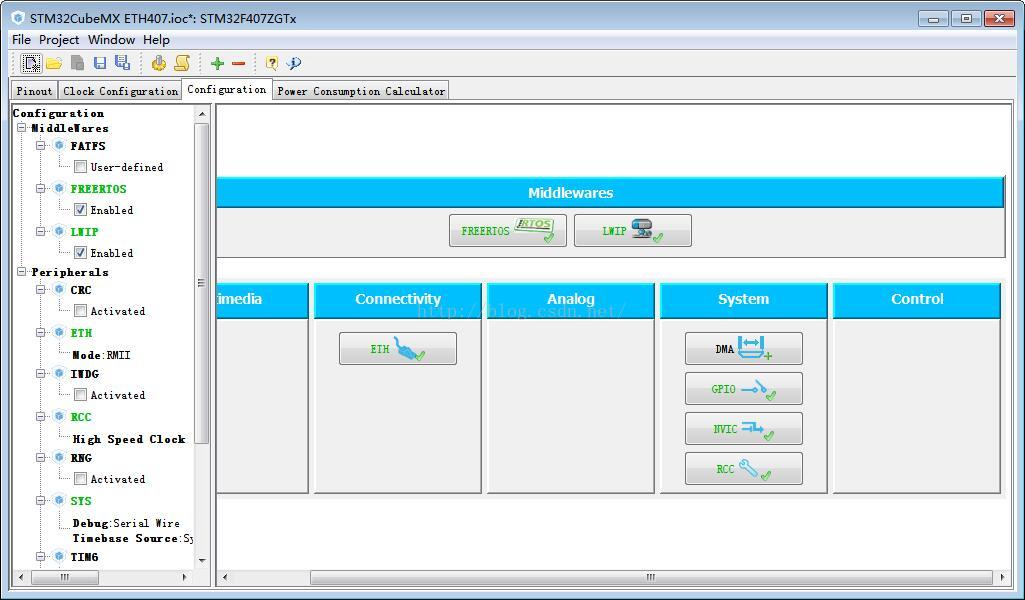
Task: Click the Help question mark button
Action: pos(272,62)
